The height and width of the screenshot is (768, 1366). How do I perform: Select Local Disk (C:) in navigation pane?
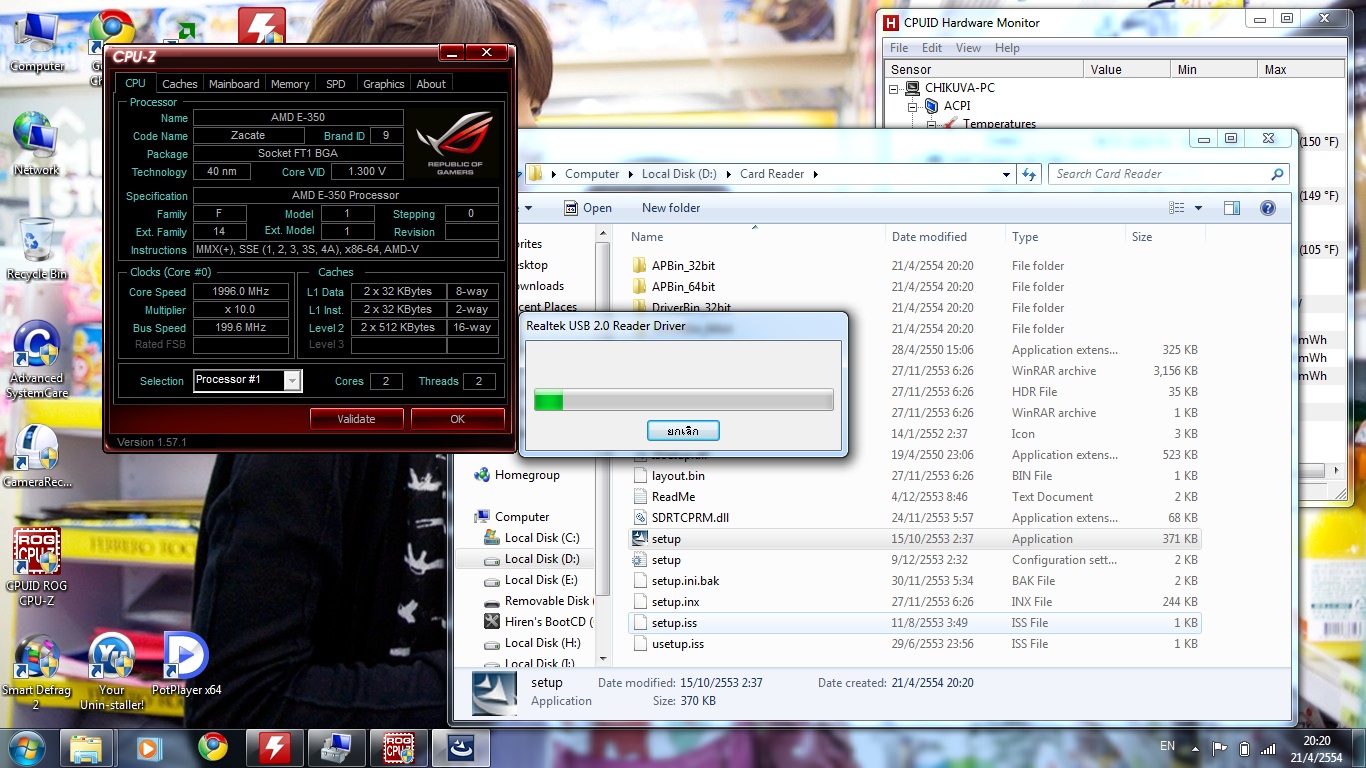coord(541,538)
